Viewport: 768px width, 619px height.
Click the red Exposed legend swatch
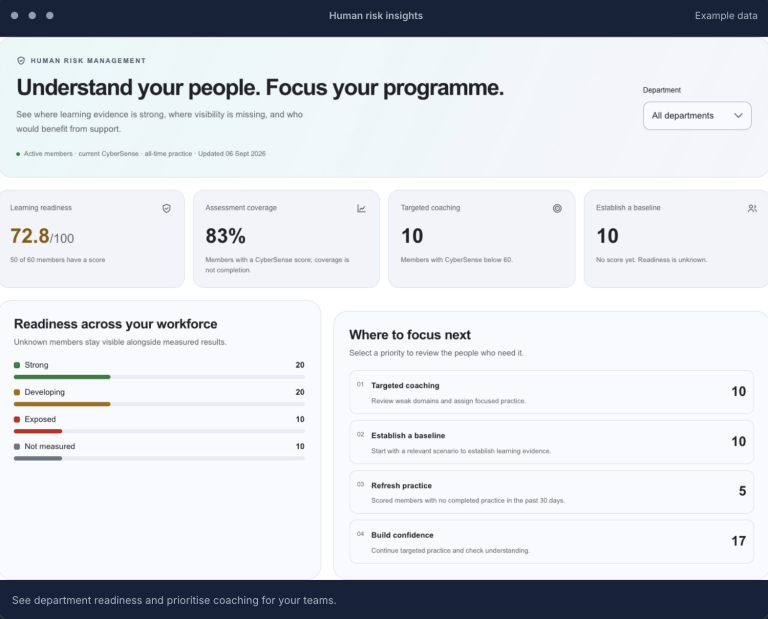[17, 419]
